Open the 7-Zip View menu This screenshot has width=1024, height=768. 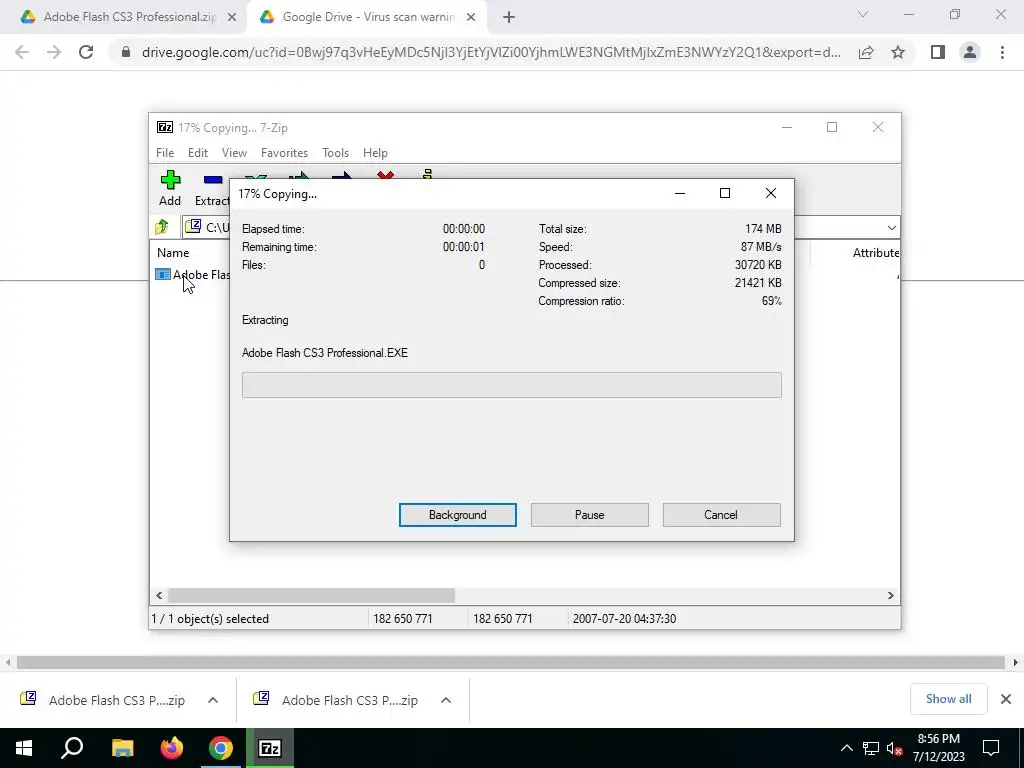coord(234,153)
